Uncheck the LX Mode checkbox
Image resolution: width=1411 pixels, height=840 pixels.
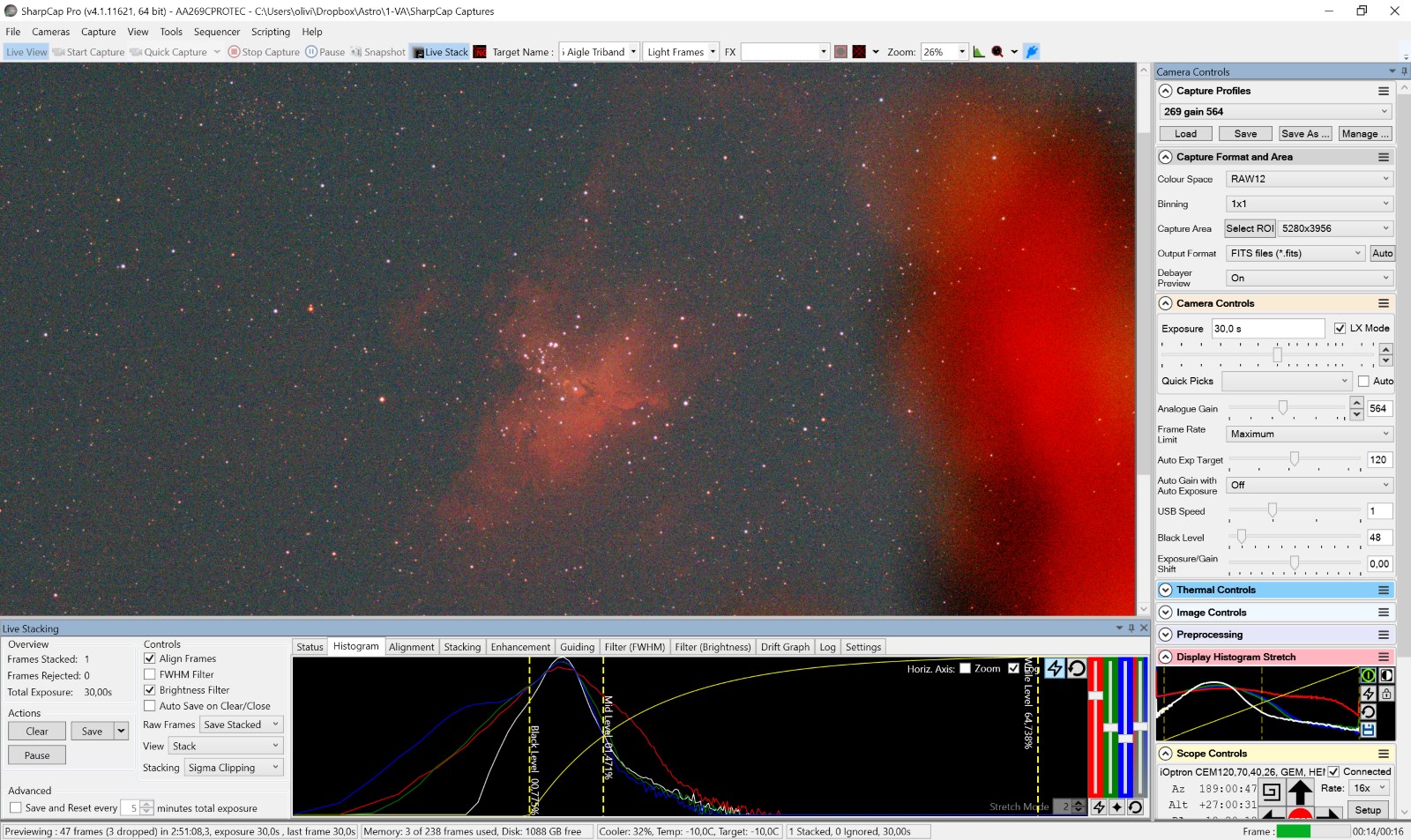[1340, 328]
